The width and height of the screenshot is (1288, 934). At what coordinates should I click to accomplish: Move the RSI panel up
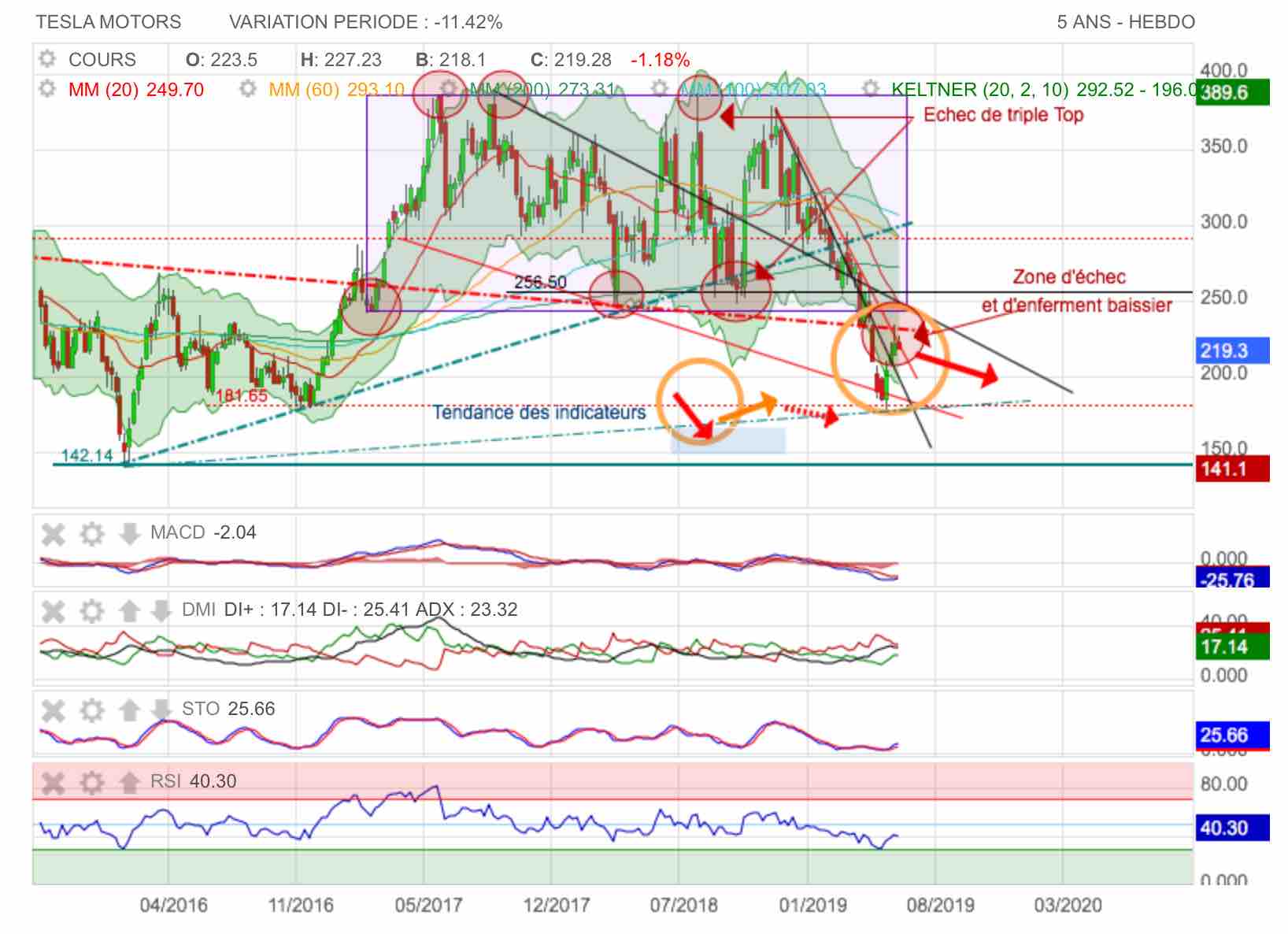129,783
